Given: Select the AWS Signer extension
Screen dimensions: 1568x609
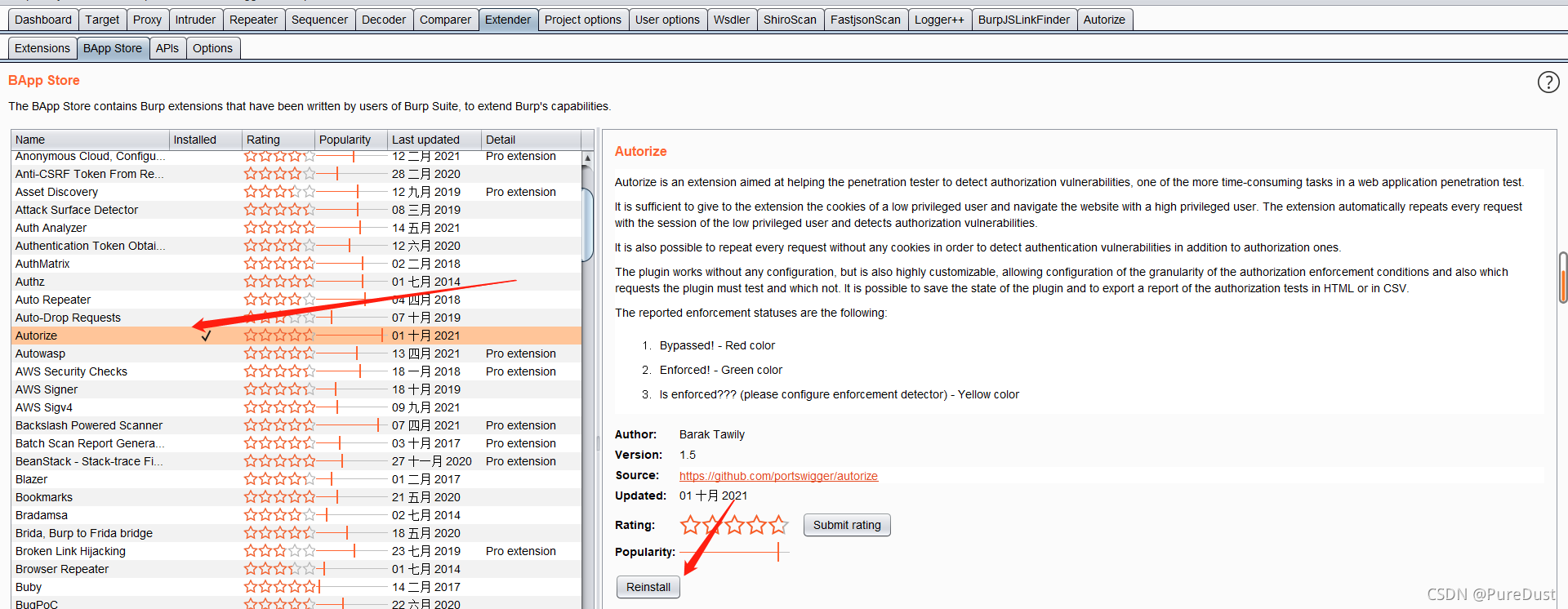Looking at the screenshot, I should click(47, 389).
